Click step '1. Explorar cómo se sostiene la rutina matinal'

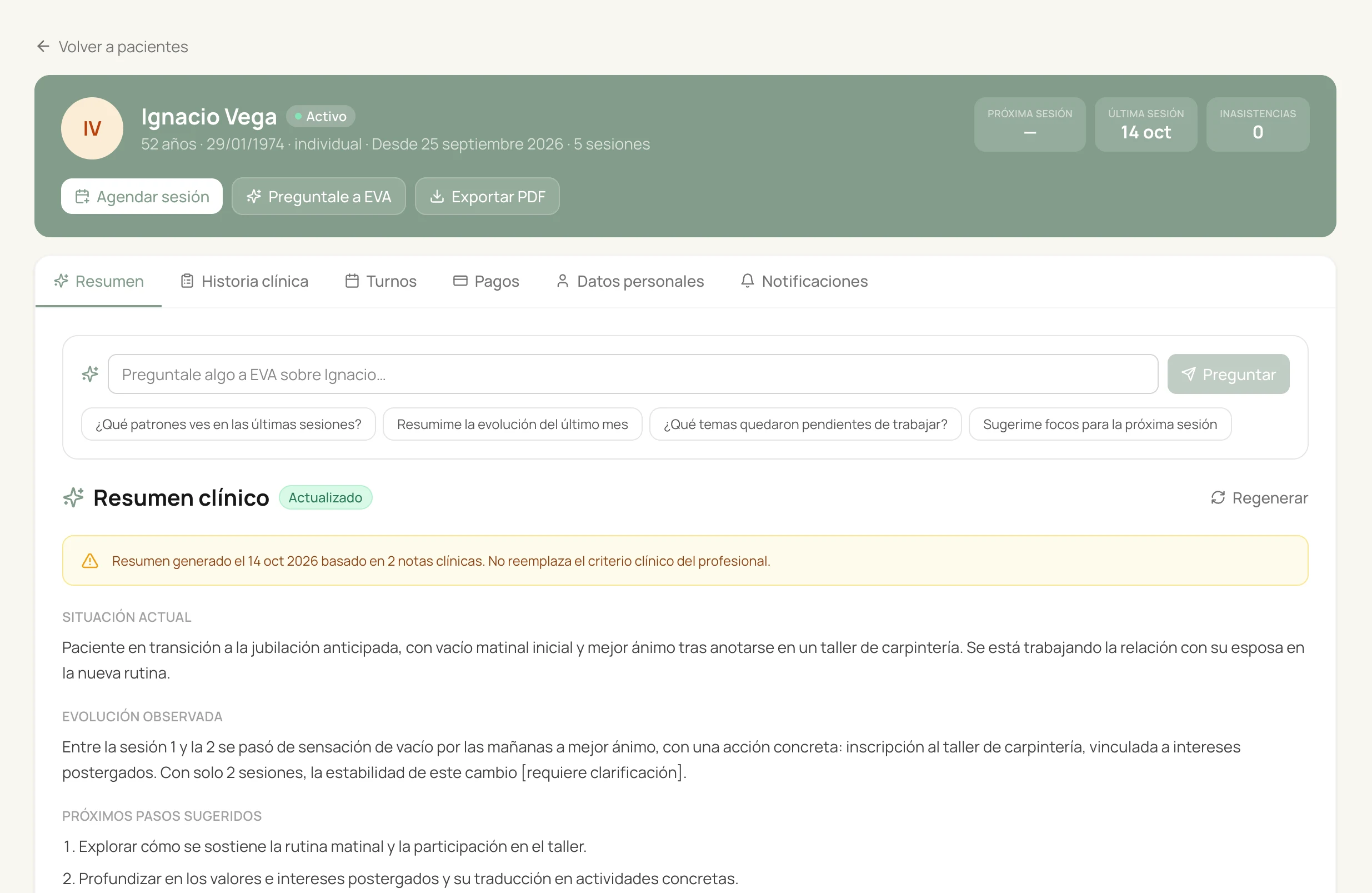coord(324,846)
